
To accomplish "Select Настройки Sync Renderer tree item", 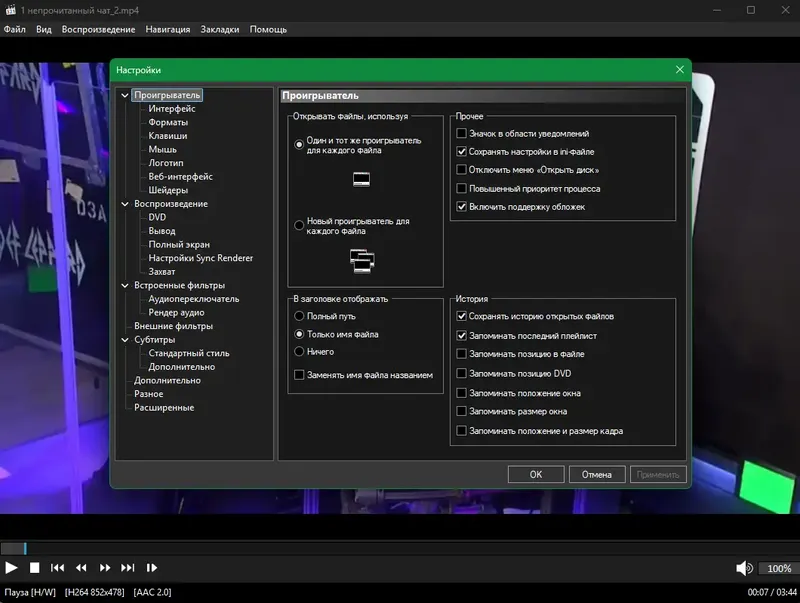I will pyautogui.click(x=201, y=258).
